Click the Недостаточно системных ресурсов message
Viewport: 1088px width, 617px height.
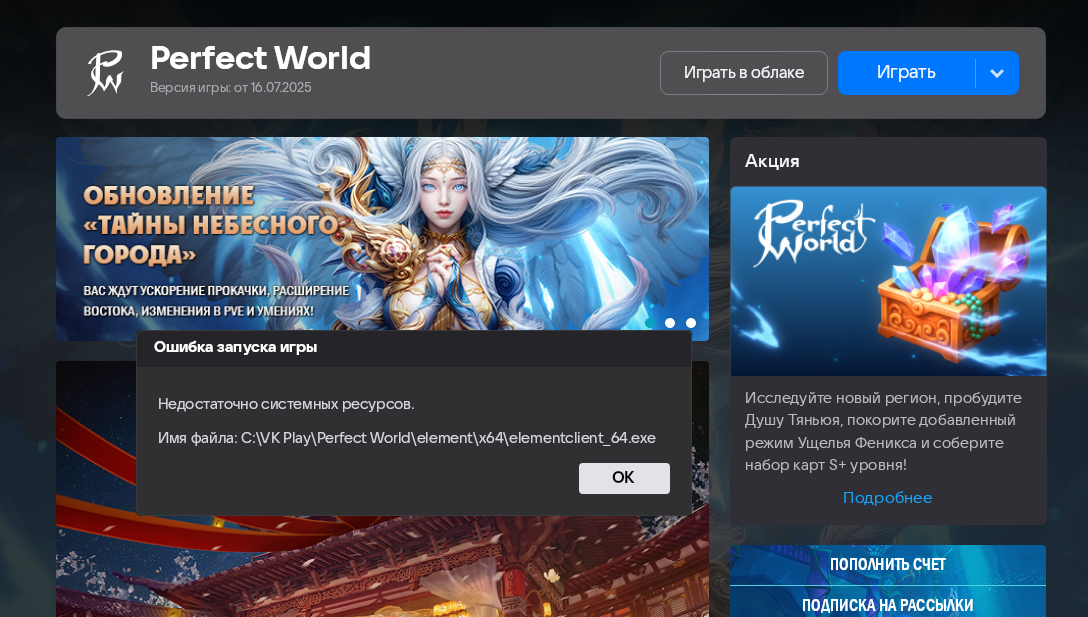pyautogui.click(x=286, y=404)
